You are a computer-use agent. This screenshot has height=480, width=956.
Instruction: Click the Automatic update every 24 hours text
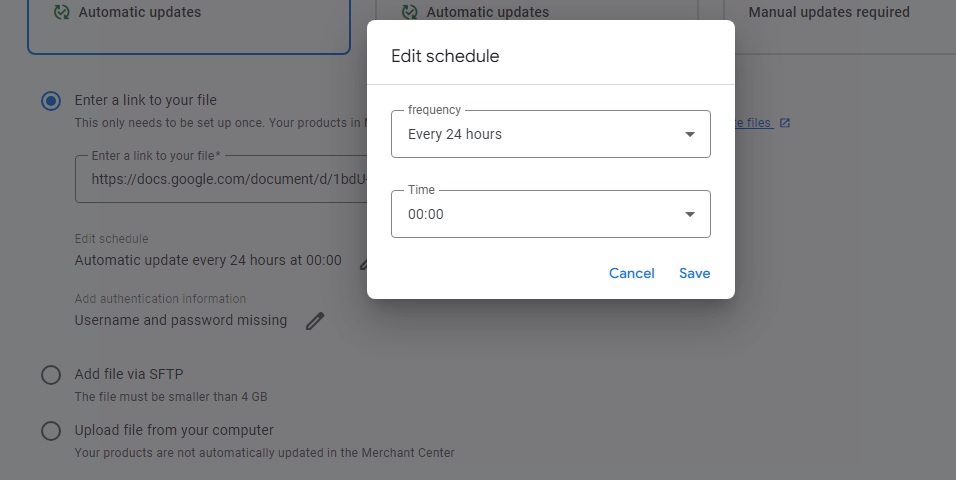click(x=208, y=260)
